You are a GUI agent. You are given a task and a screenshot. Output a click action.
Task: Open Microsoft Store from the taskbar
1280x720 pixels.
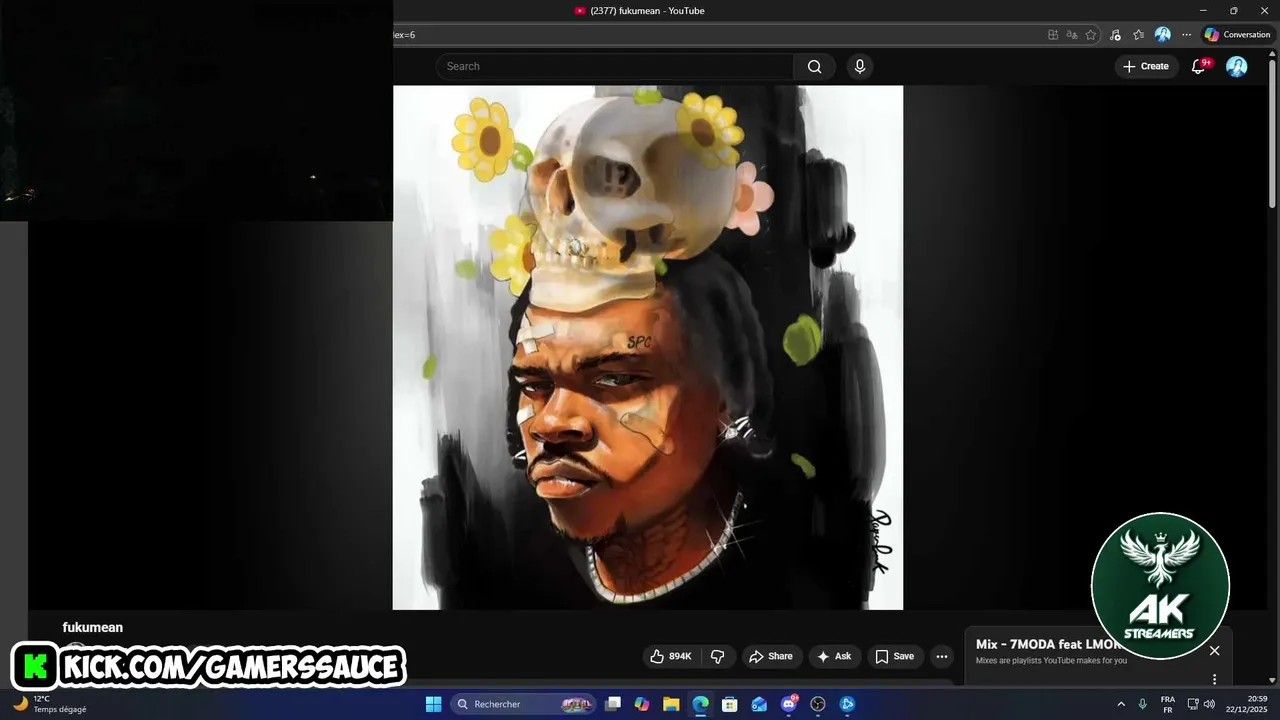tap(730, 704)
